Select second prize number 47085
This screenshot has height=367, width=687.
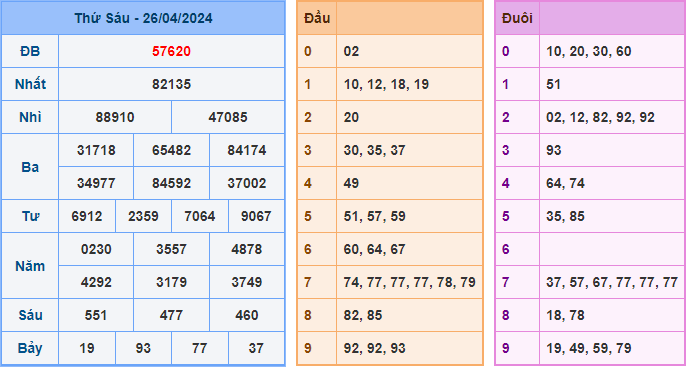(228, 117)
